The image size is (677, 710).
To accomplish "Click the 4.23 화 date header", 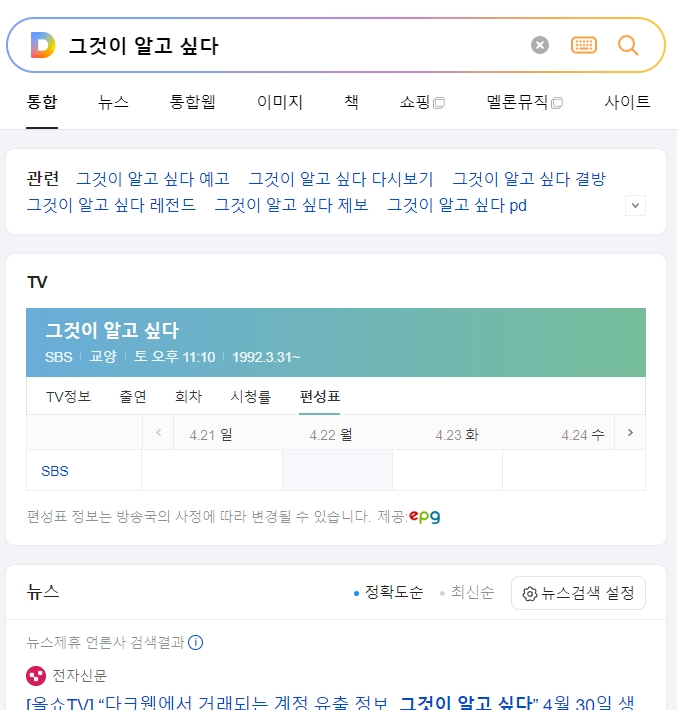I will click(457, 435).
